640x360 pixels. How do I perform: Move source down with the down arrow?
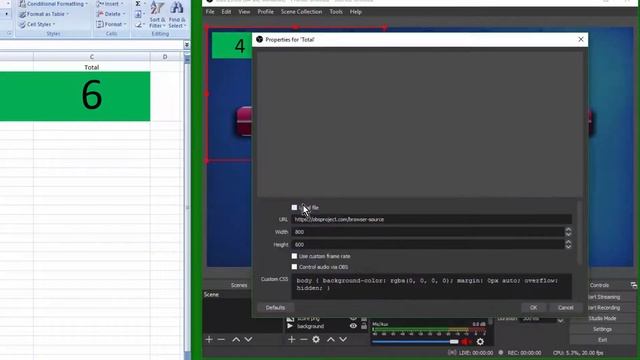(343, 339)
